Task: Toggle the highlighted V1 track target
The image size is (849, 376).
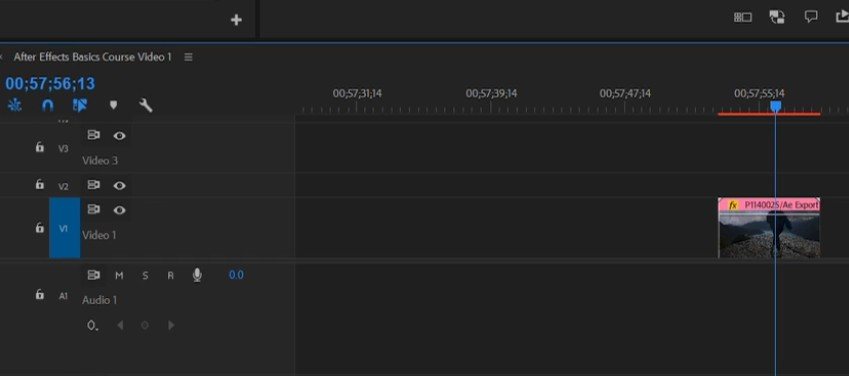Action: 64,228
